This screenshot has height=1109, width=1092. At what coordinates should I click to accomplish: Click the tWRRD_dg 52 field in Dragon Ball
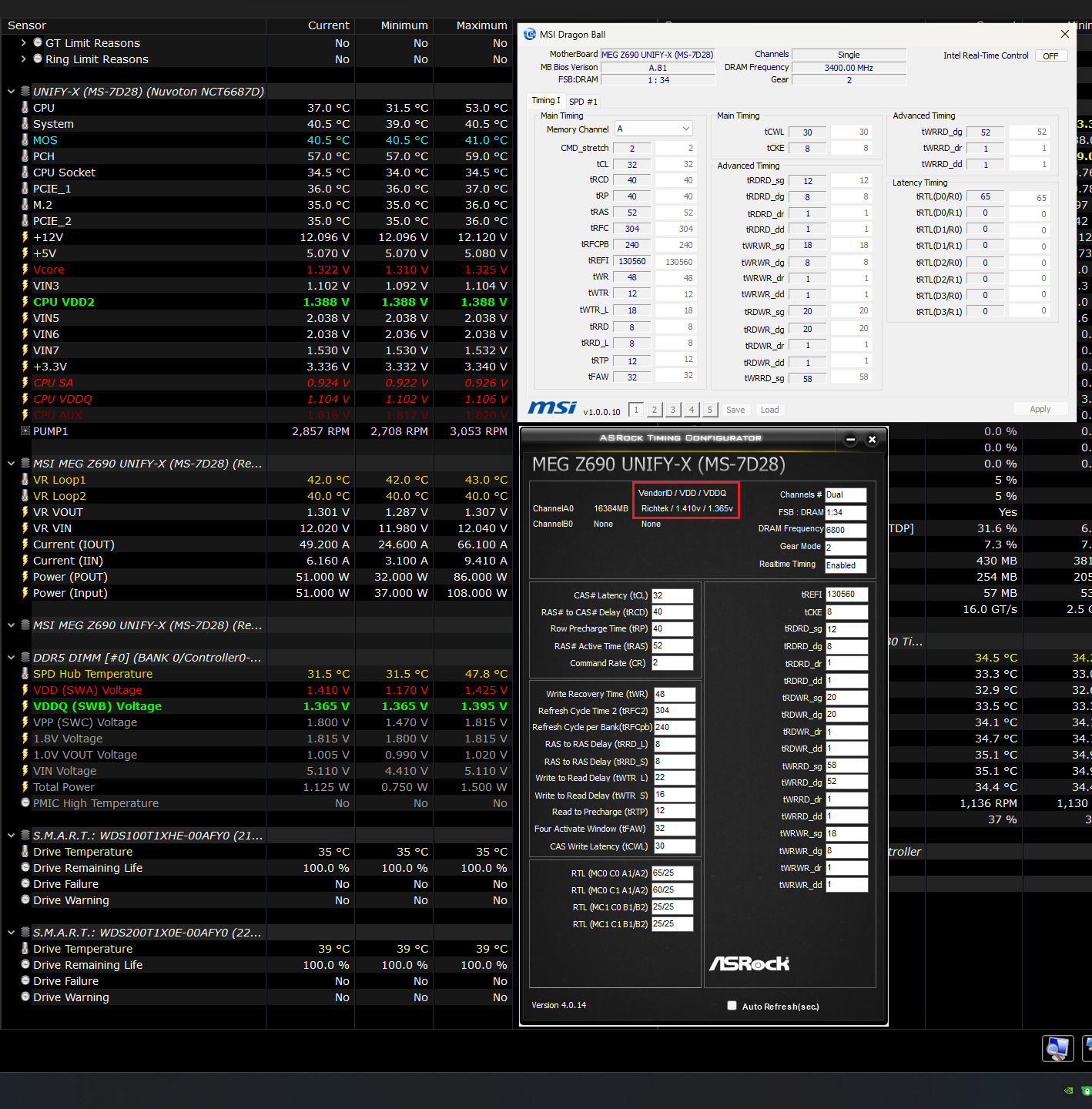coord(985,132)
